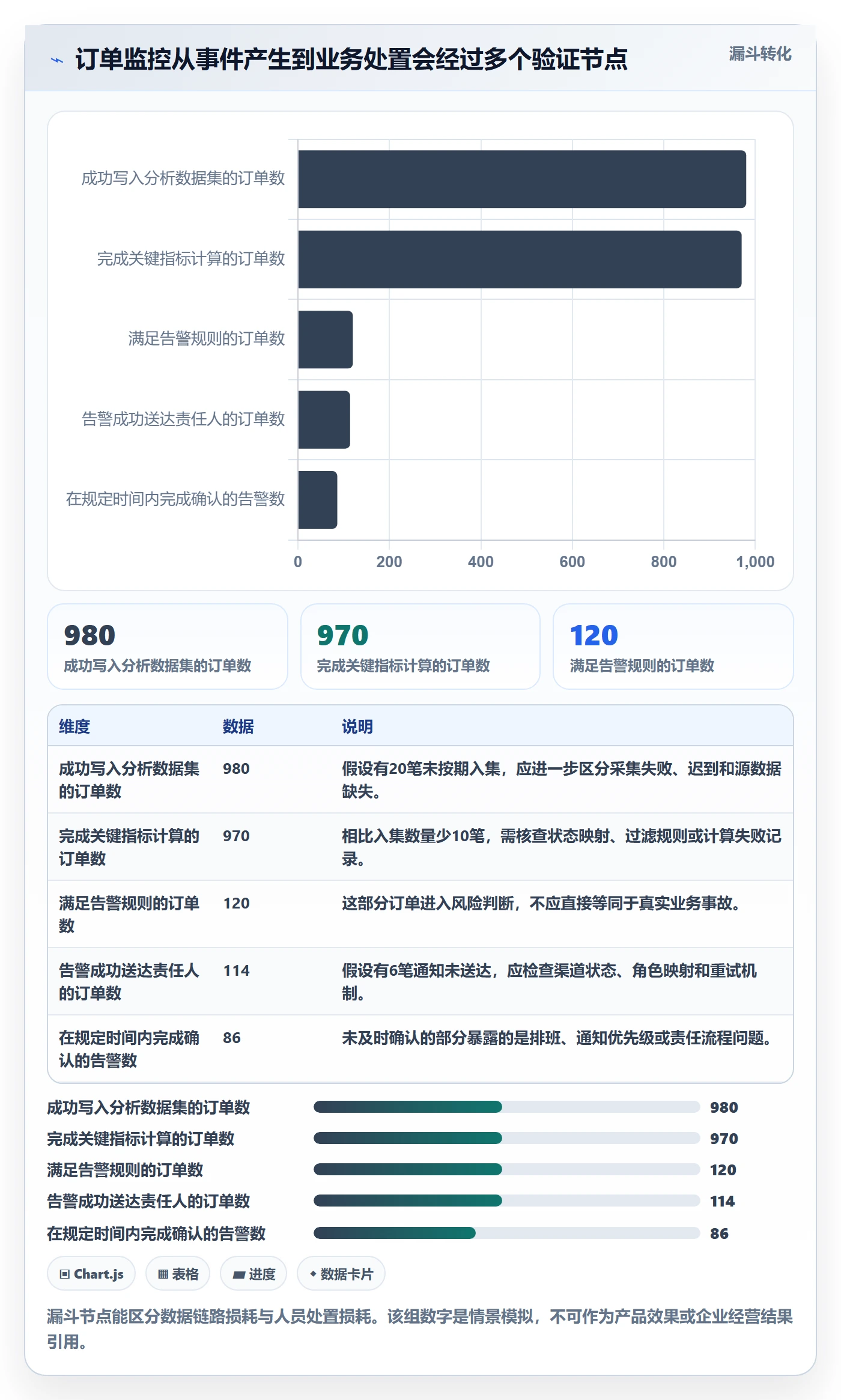Click the x-axis tick label 200
Image resolution: width=841 pixels, height=1400 pixels.
[389, 562]
